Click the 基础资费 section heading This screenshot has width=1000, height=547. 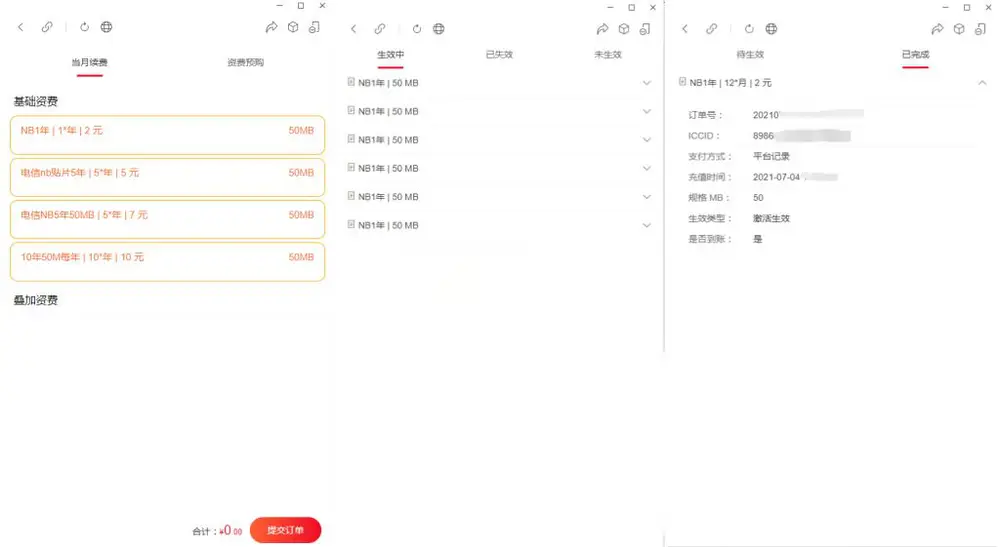(36, 101)
